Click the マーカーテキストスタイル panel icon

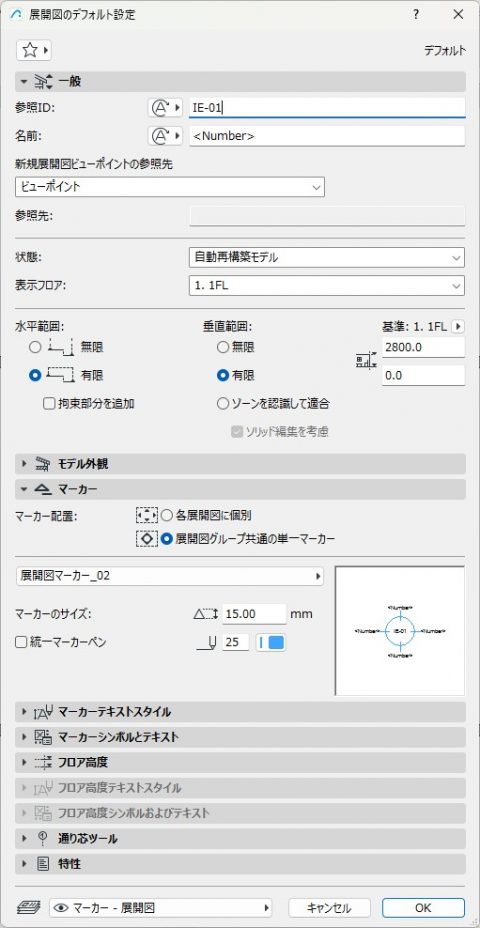44,712
